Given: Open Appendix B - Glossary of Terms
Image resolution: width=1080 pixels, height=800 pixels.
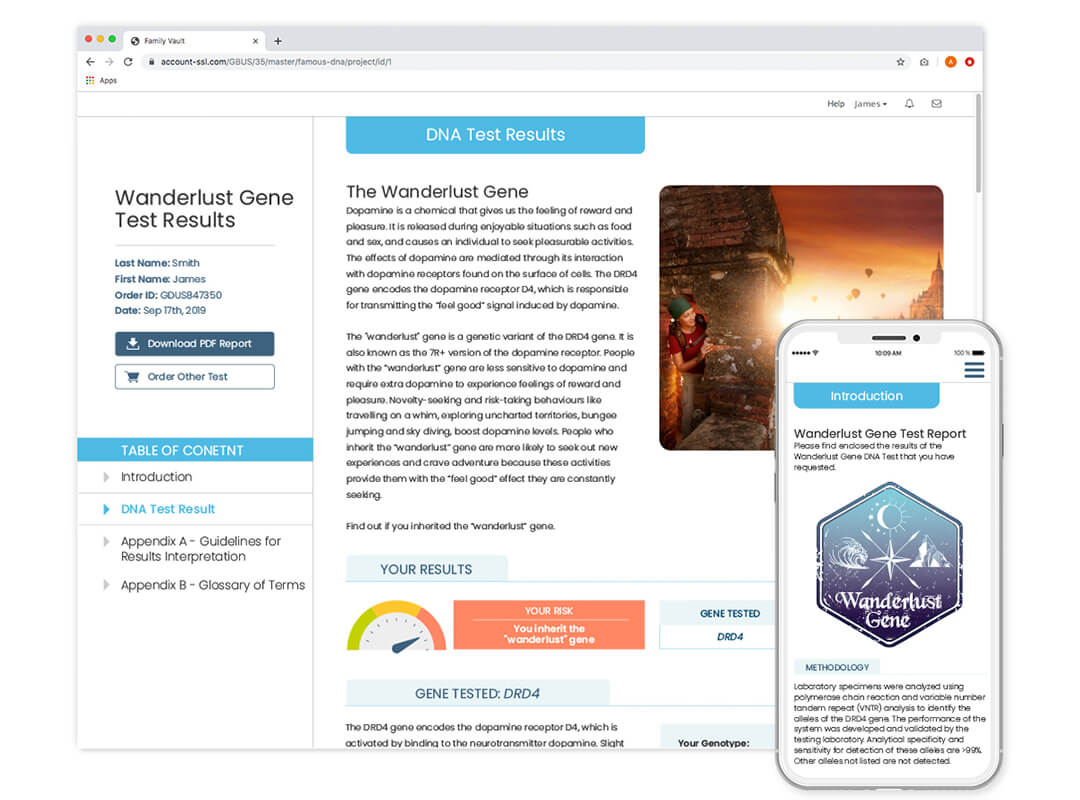Looking at the screenshot, I should 213,585.
